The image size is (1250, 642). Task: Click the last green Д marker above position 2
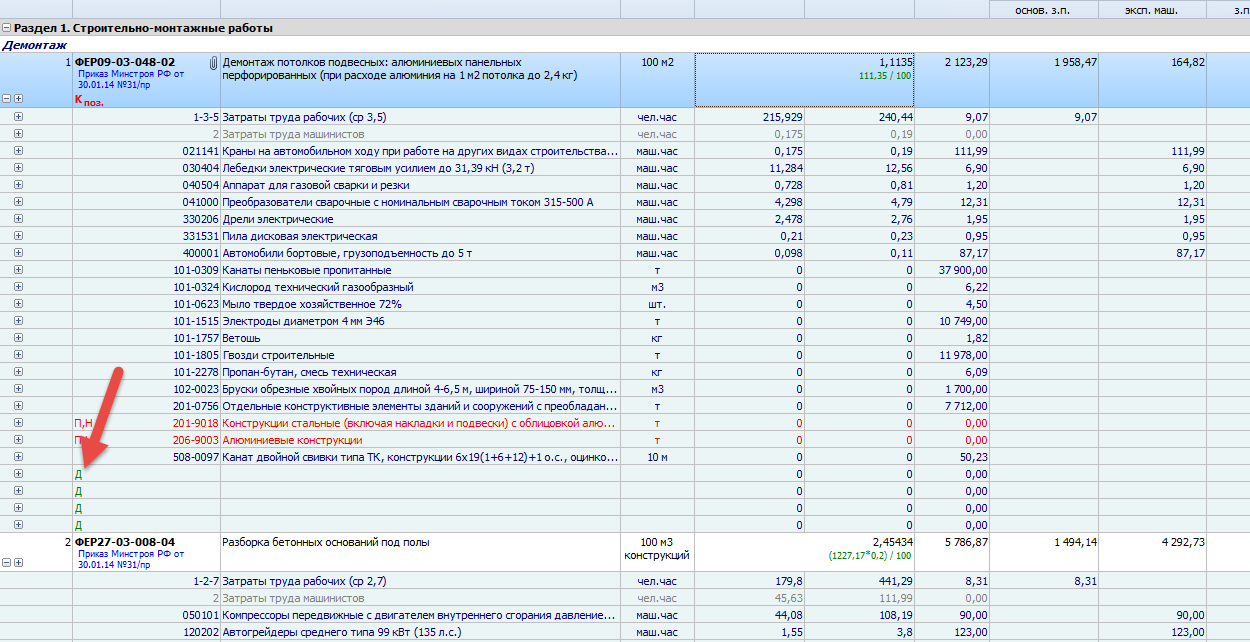[78, 525]
